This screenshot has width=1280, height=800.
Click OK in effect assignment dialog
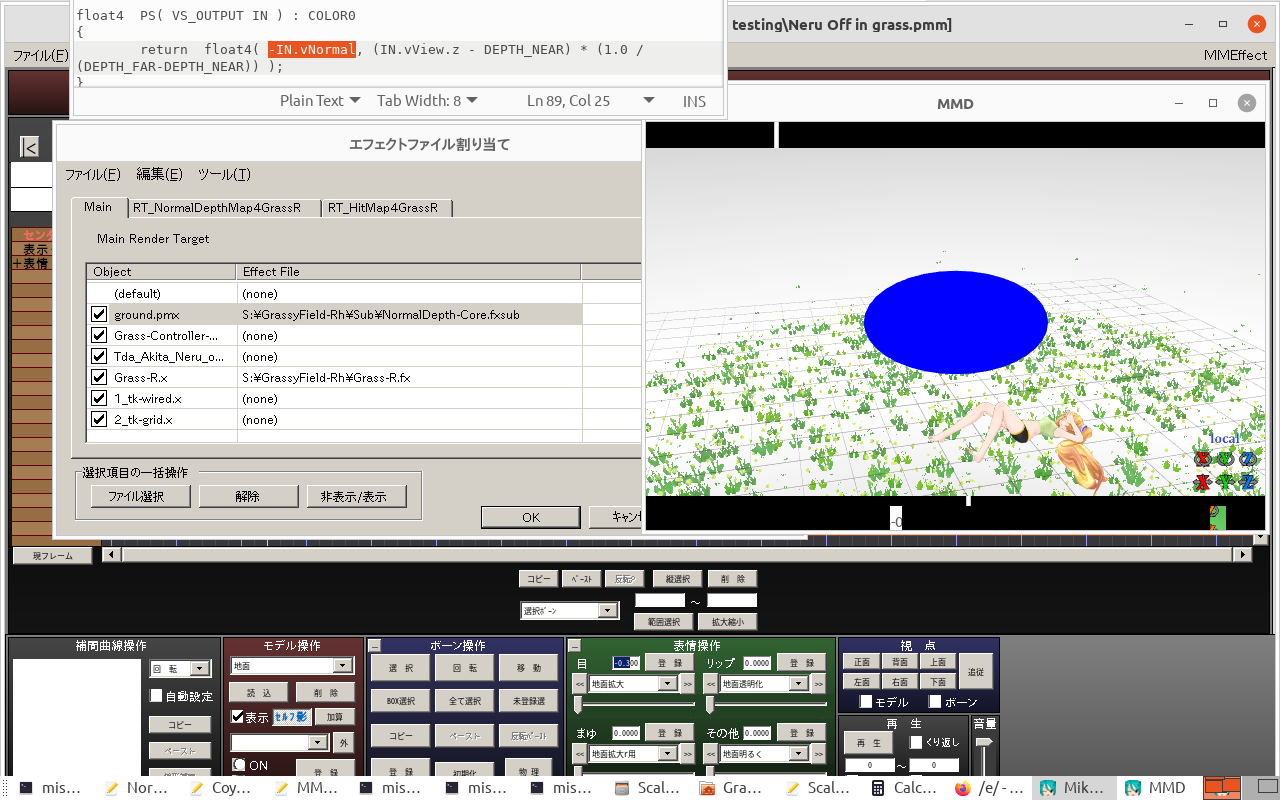[531, 517]
